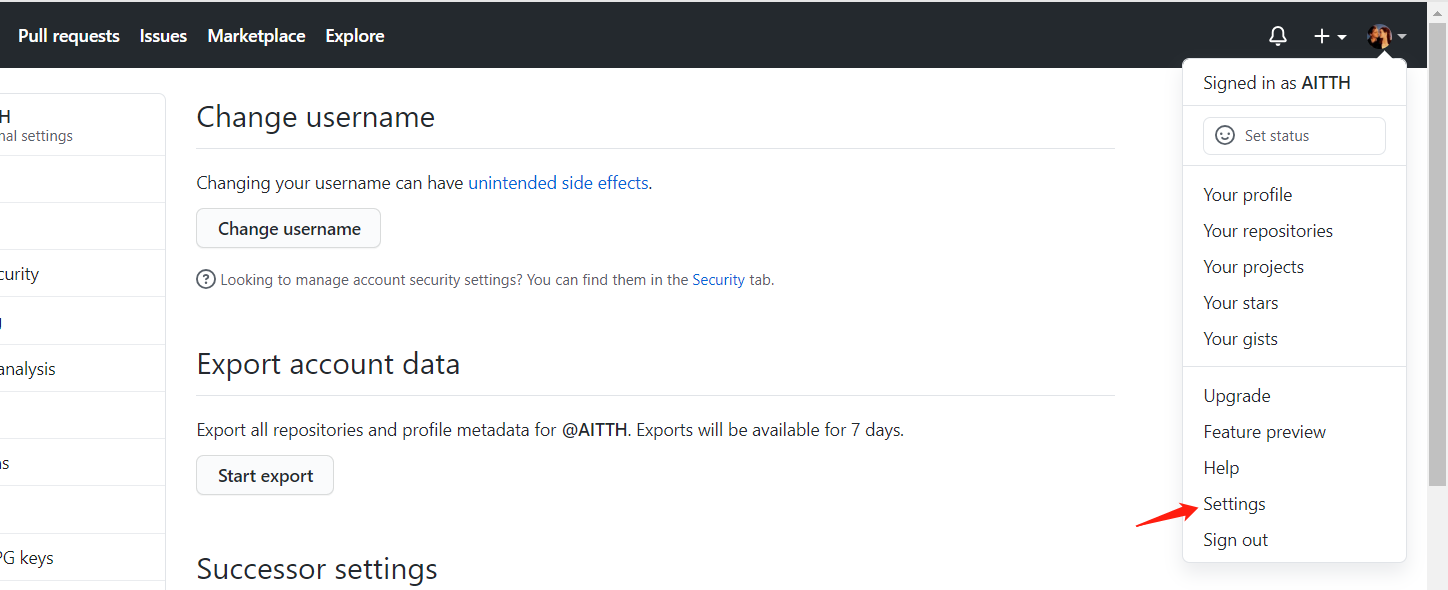Open the notifications bell icon
This screenshot has height=590, width=1448.
(x=1277, y=36)
